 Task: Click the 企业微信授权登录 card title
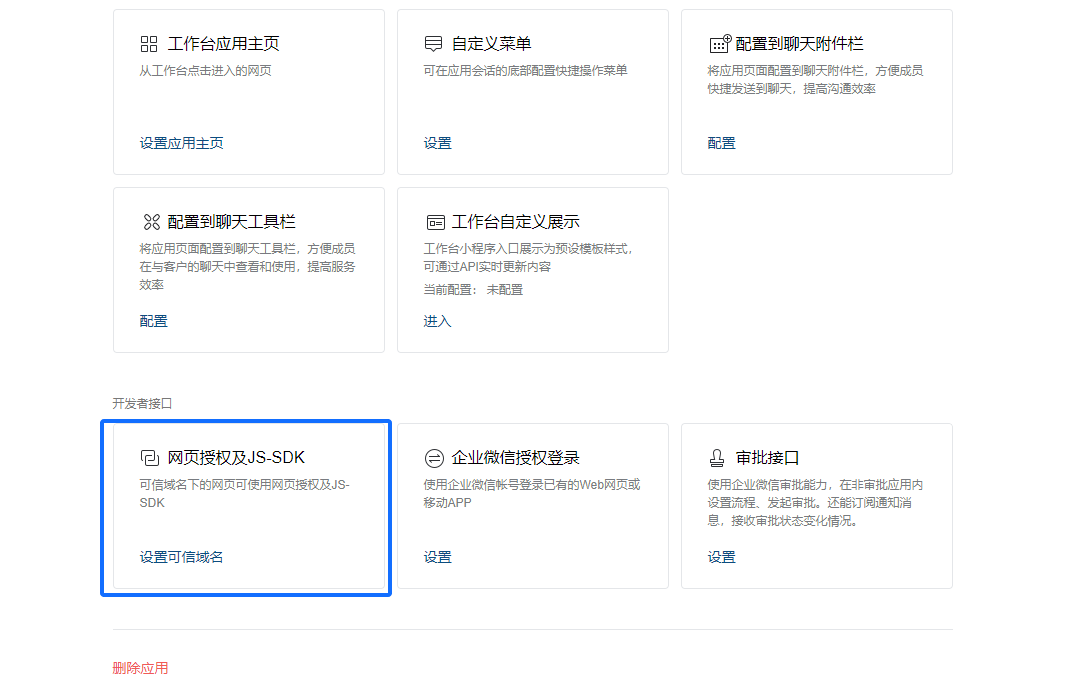[x=515, y=458]
